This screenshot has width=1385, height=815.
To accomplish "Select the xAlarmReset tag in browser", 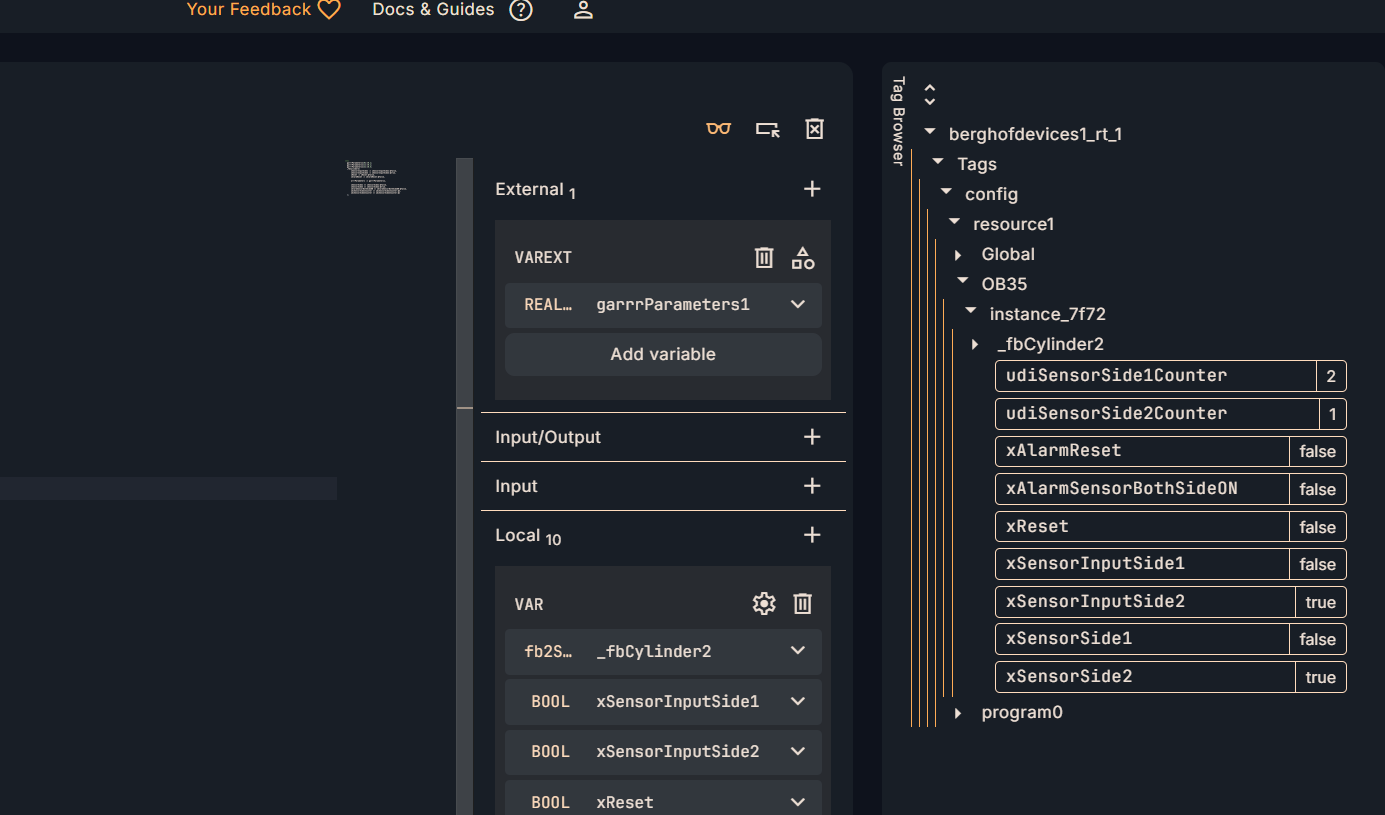I will tap(1141, 451).
